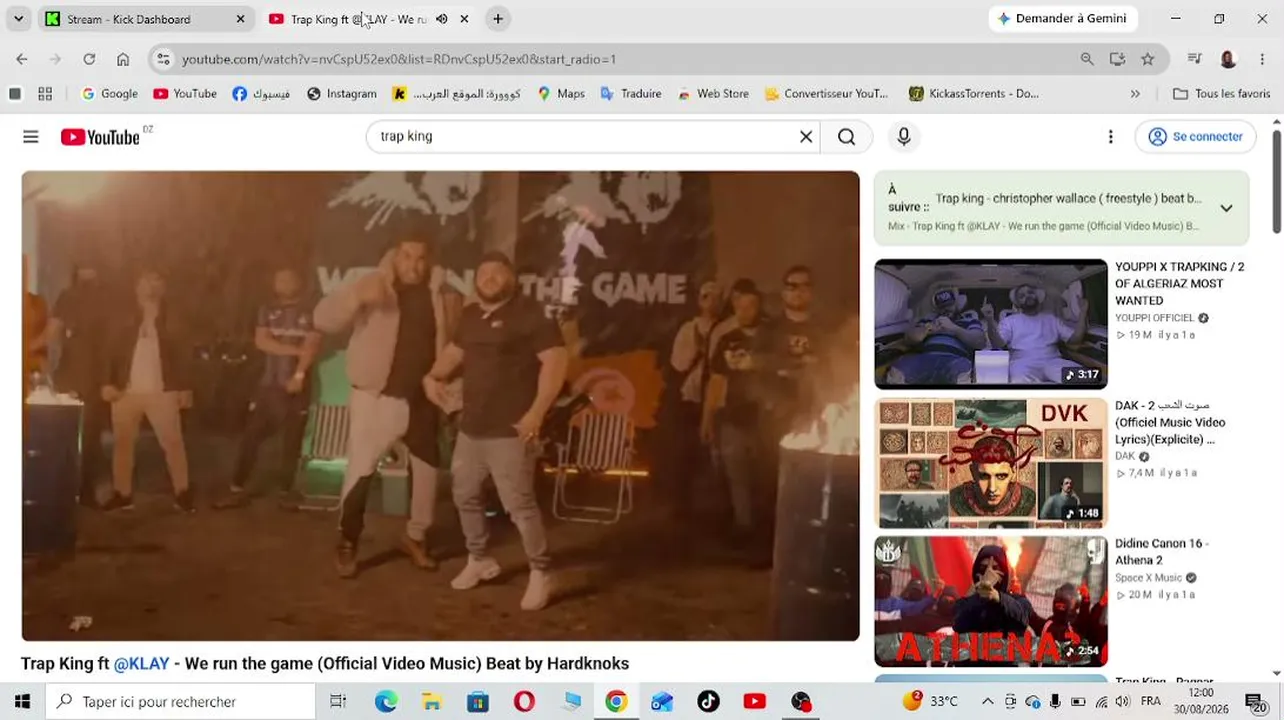This screenshot has height=720, width=1284.
Task: Click the video player to pause
Action: pos(440,405)
